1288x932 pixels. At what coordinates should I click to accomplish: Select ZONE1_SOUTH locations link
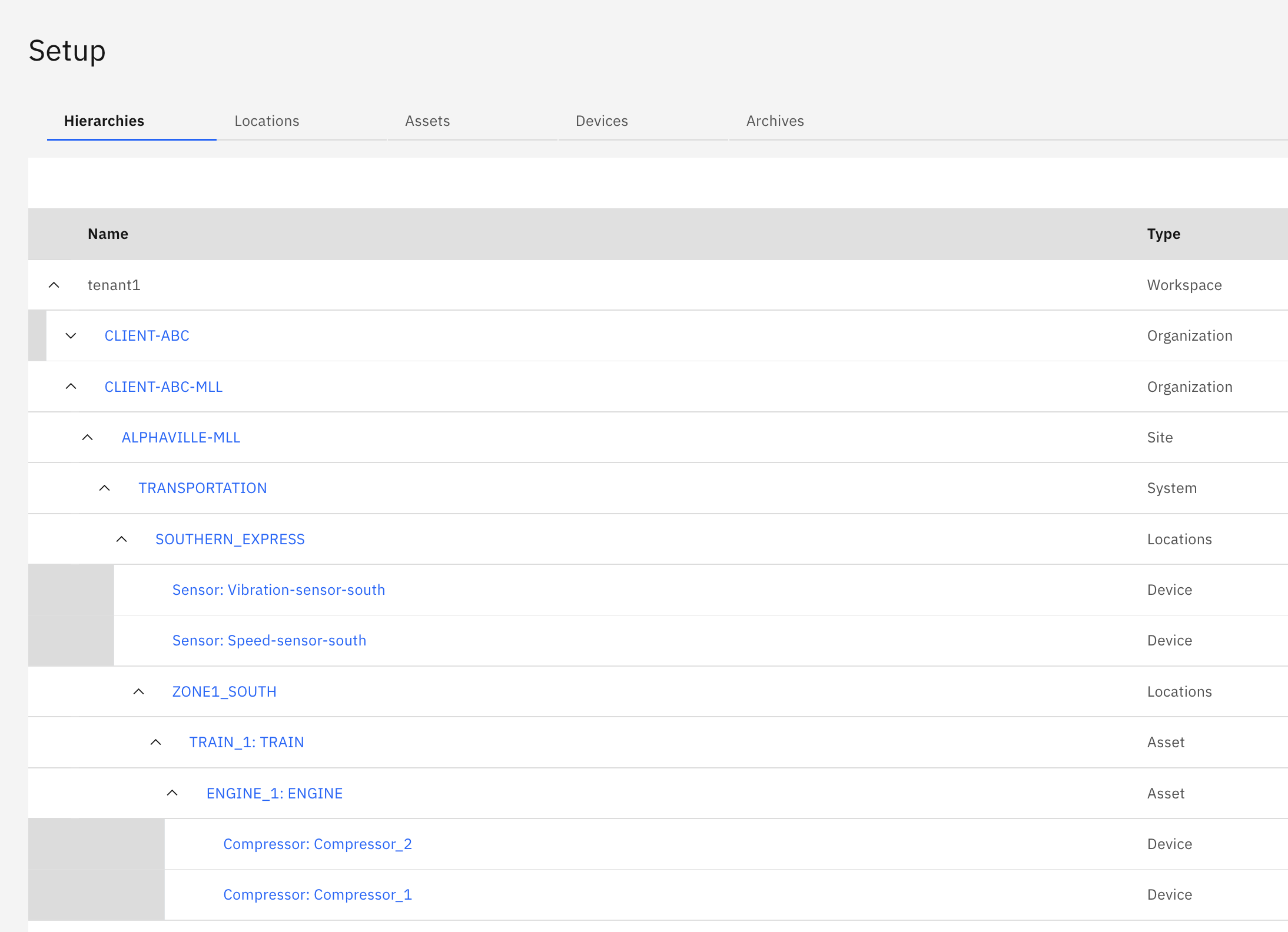coord(225,691)
